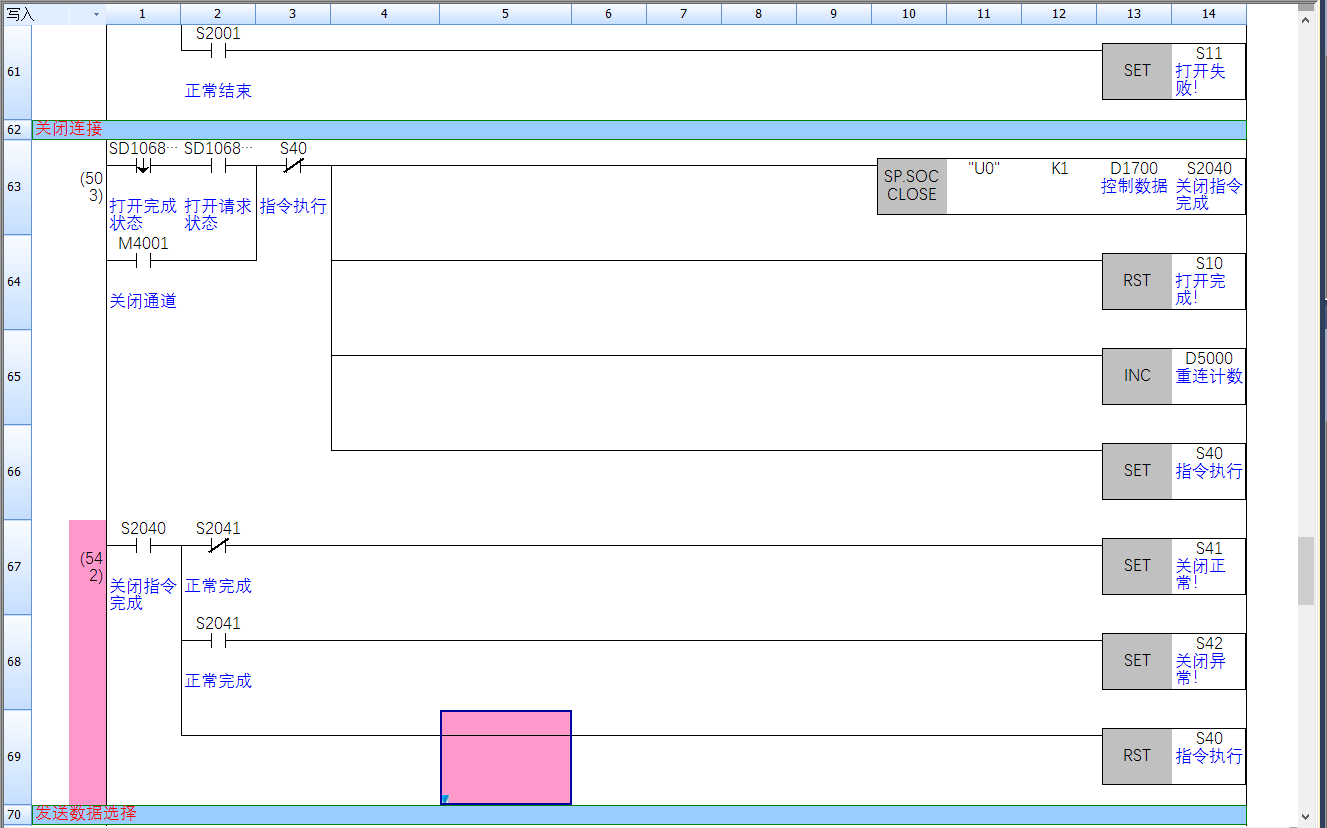Click the pink highlighted cell in row 69
1327x828 pixels.
pos(505,757)
